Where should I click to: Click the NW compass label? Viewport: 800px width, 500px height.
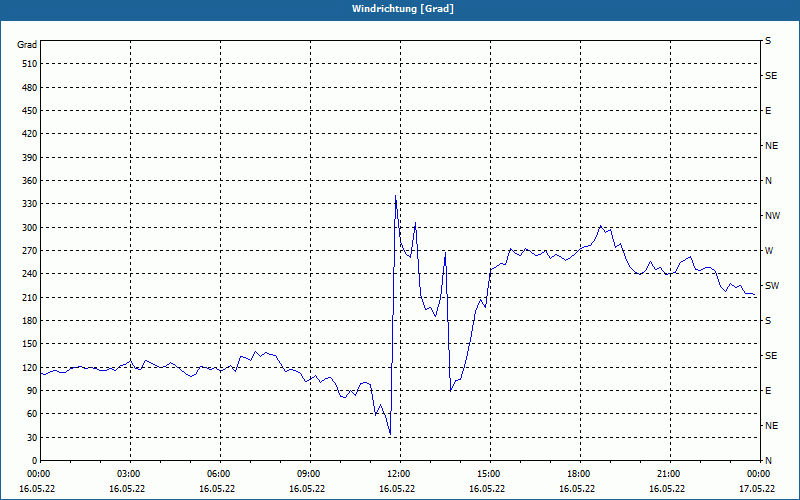pos(772,216)
